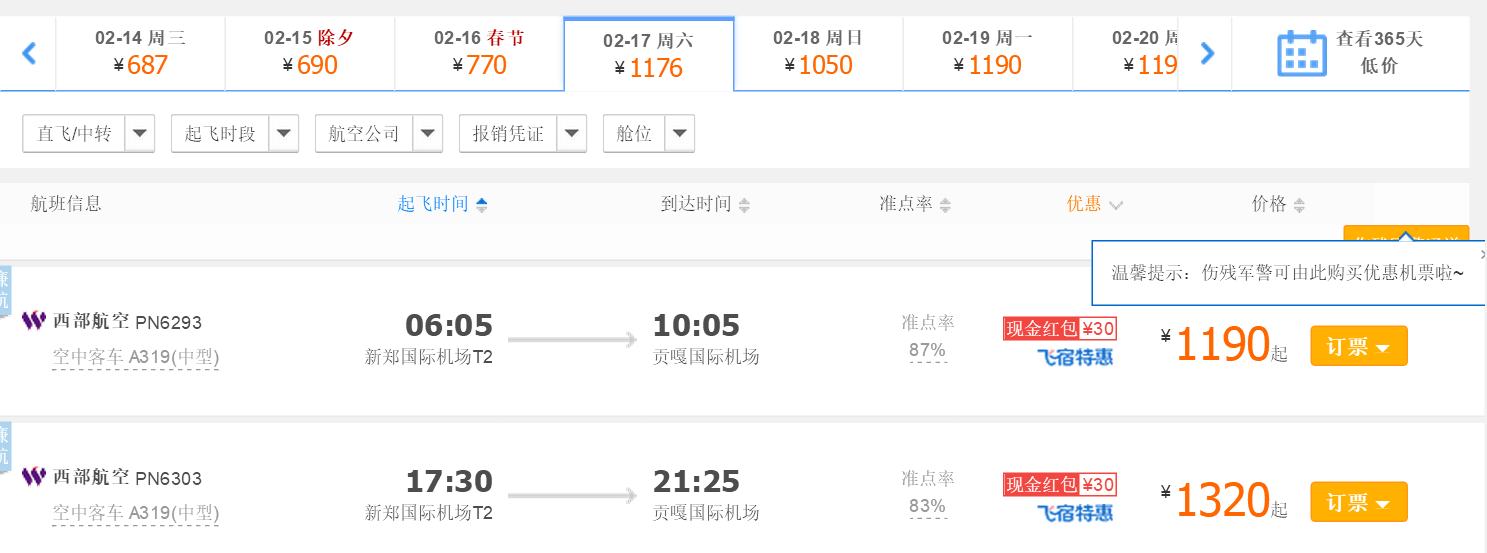Switch to the 02-18 周日 date tab
Viewport: 1487px width, 553px height.
click(x=818, y=53)
